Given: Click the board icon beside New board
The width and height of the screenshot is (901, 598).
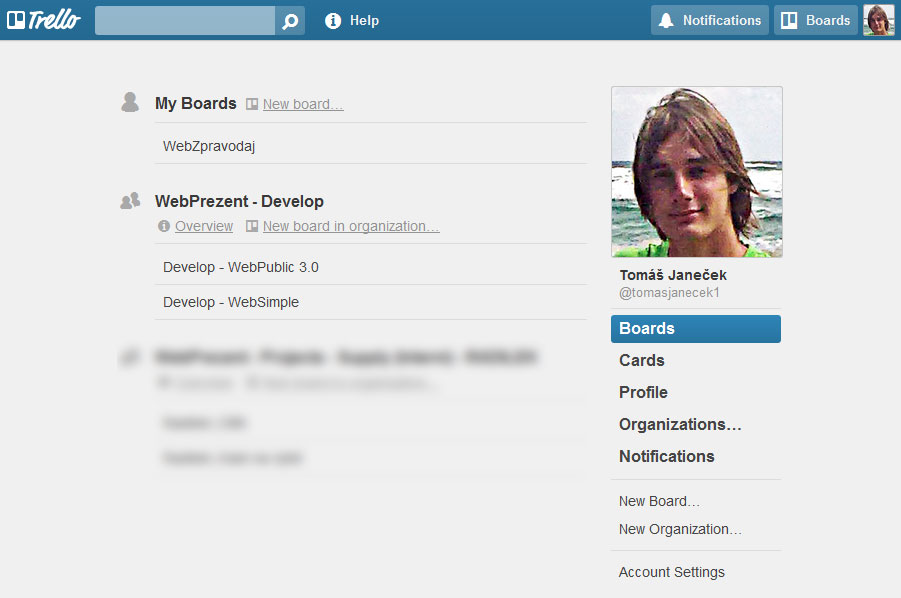Looking at the screenshot, I should [252, 104].
